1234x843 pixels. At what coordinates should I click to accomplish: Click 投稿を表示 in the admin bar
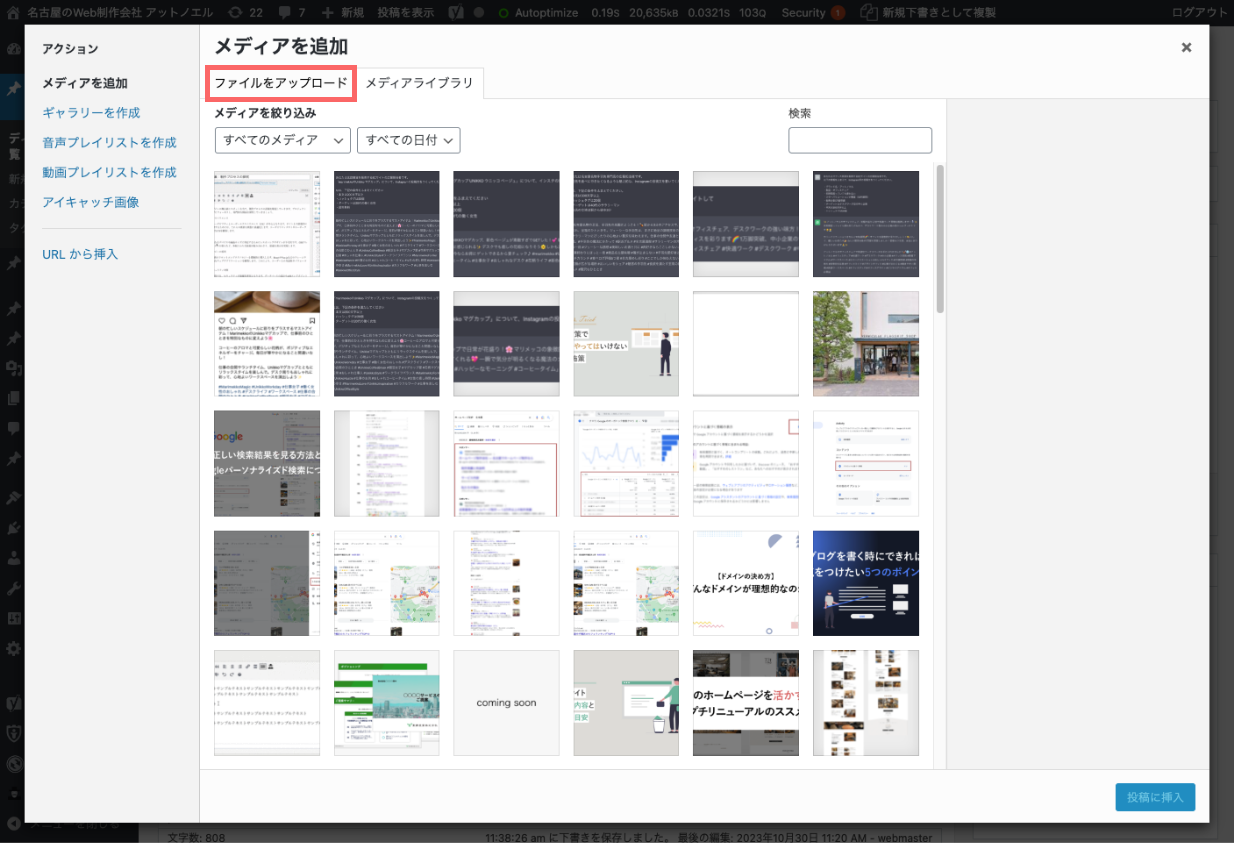click(x=406, y=13)
